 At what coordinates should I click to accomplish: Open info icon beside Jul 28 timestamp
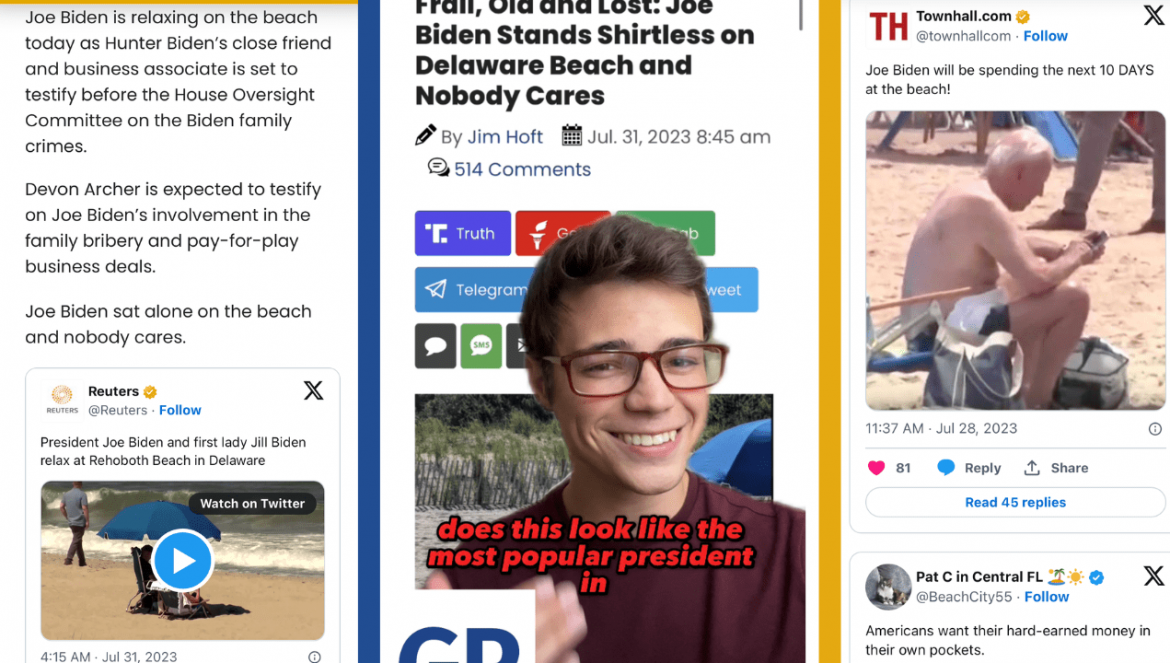1155,429
